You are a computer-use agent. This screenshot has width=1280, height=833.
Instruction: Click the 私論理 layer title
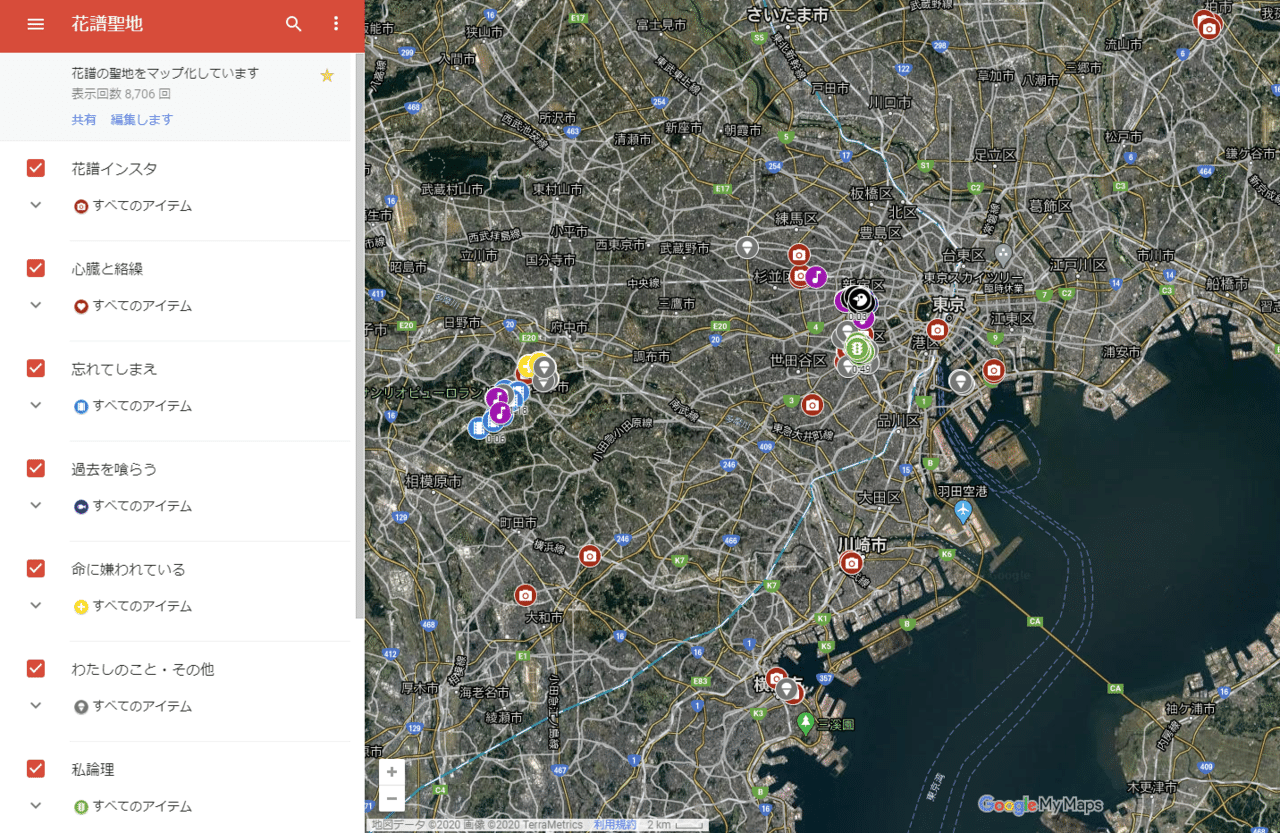tap(93, 769)
